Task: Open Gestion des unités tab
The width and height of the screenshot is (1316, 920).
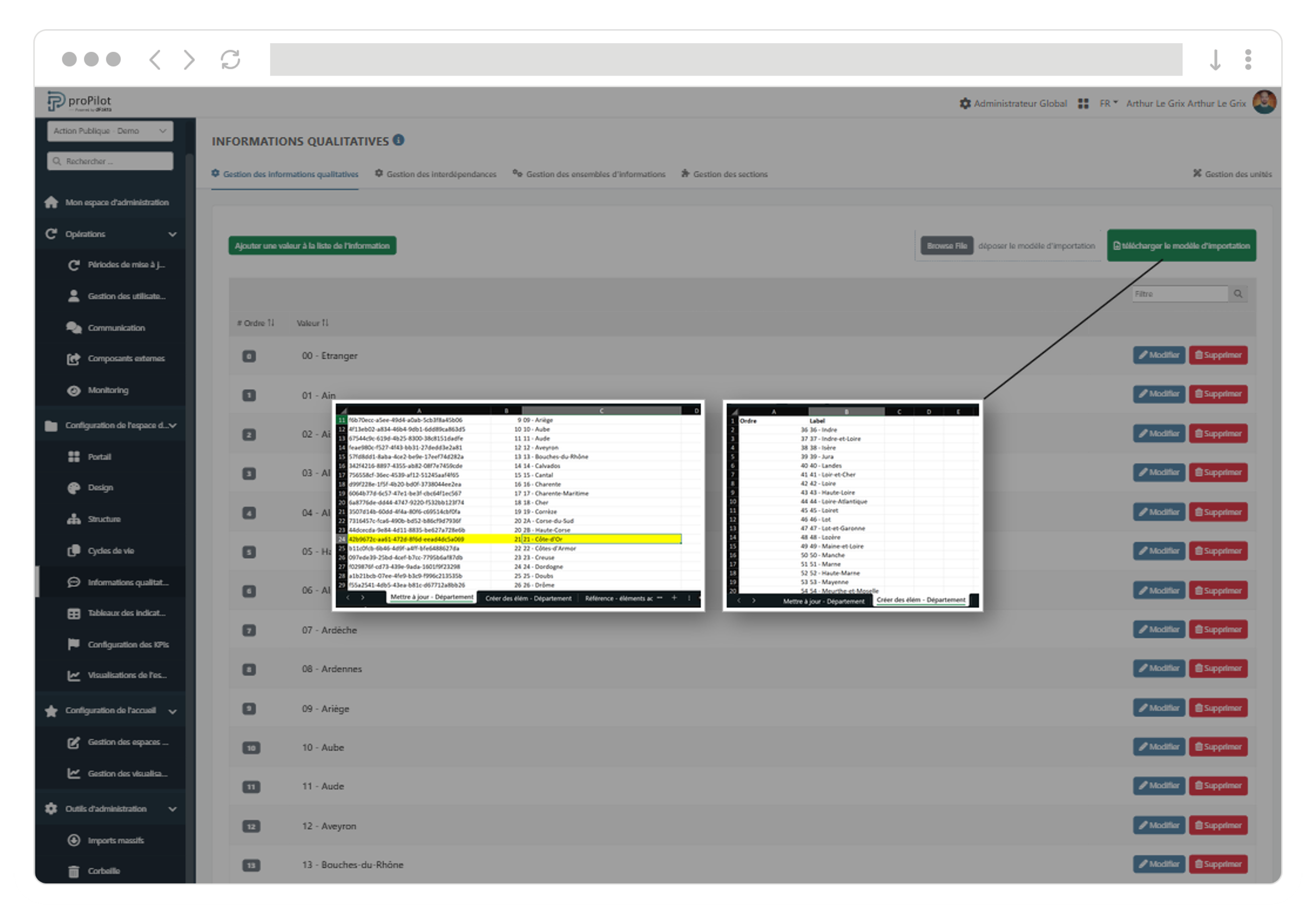Action: [x=1232, y=174]
